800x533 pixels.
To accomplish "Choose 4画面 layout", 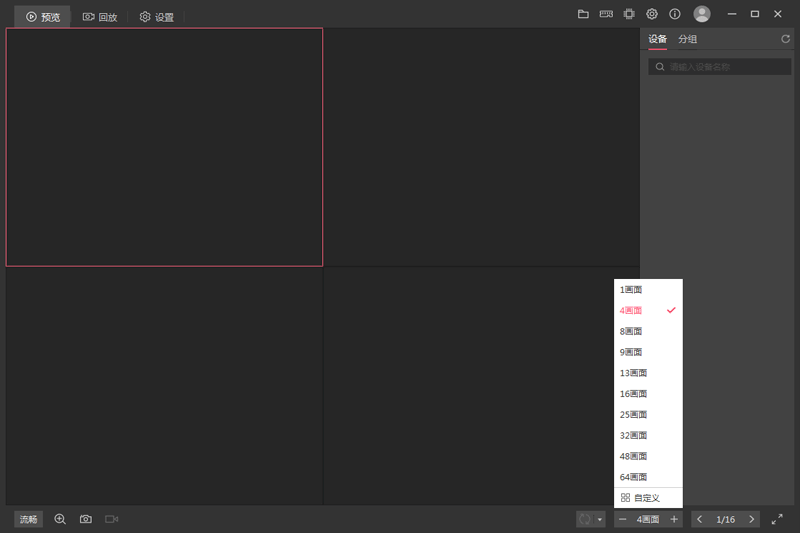I will coord(648,310).
